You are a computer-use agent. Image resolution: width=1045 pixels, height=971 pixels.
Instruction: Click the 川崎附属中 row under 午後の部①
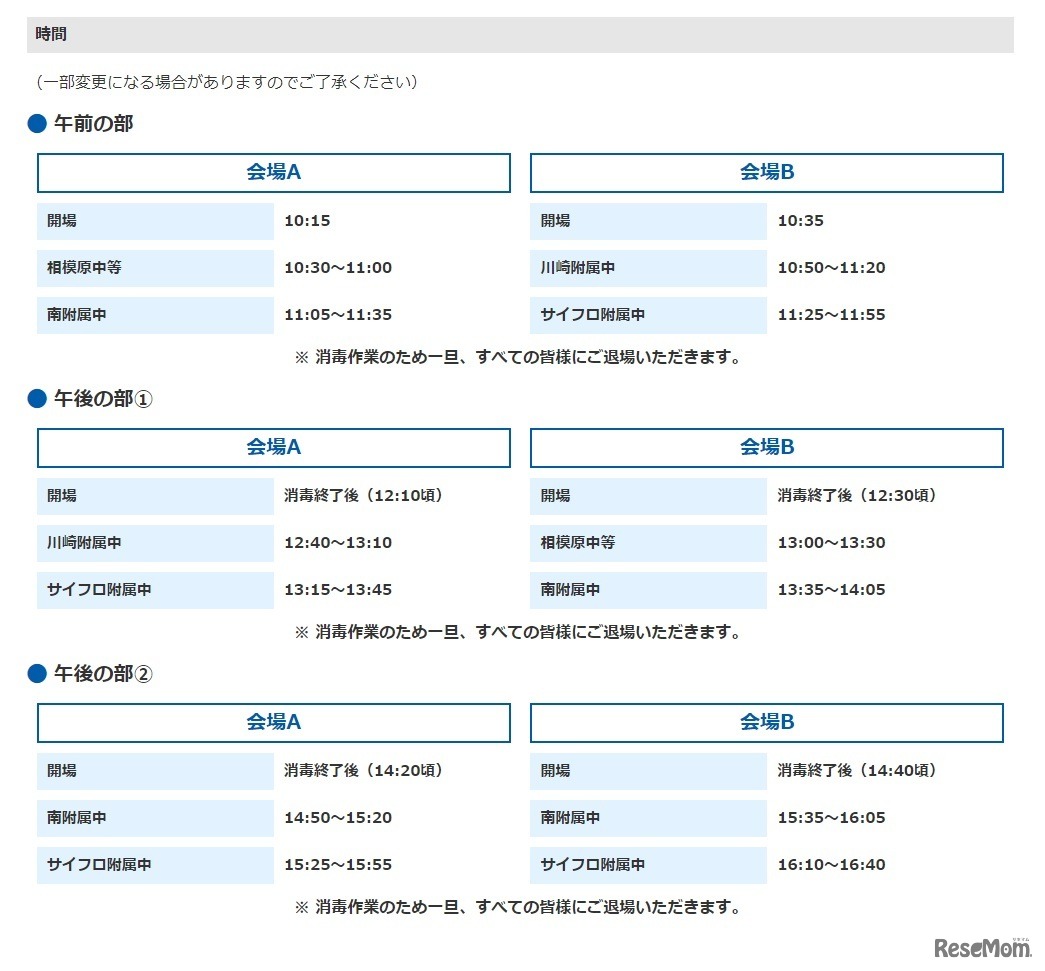point(155,543)
